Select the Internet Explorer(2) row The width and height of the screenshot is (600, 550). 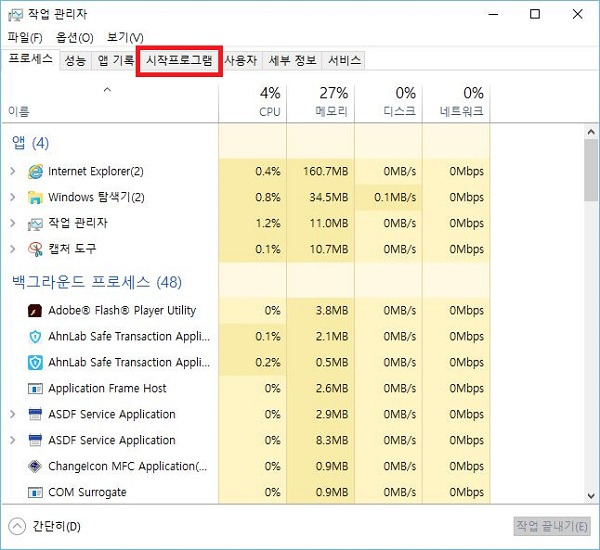246,171
